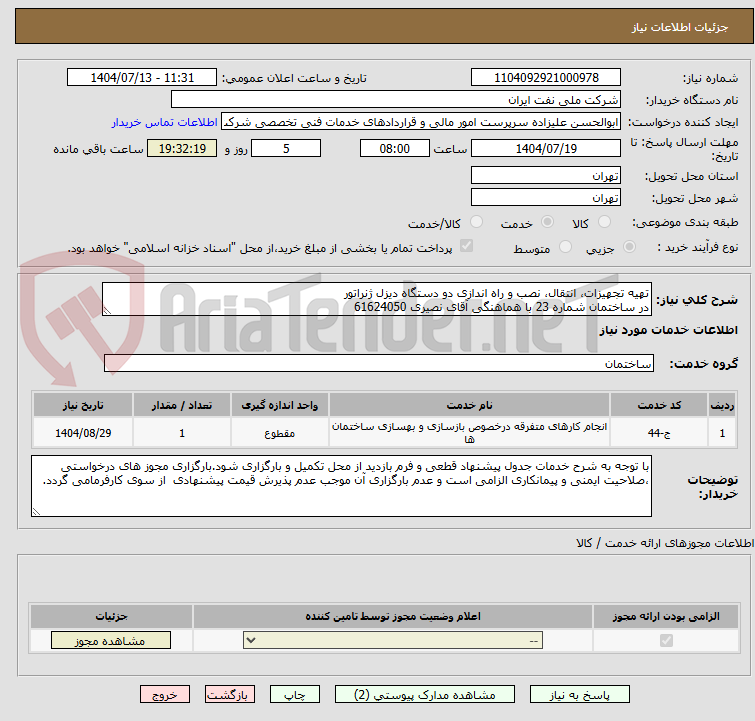Click 'اطلاعات مجوزهای ارائه خدمت / کالا' heading
Image resolution: width=755 pixels, height=721 pixels.
pos(664,543)
